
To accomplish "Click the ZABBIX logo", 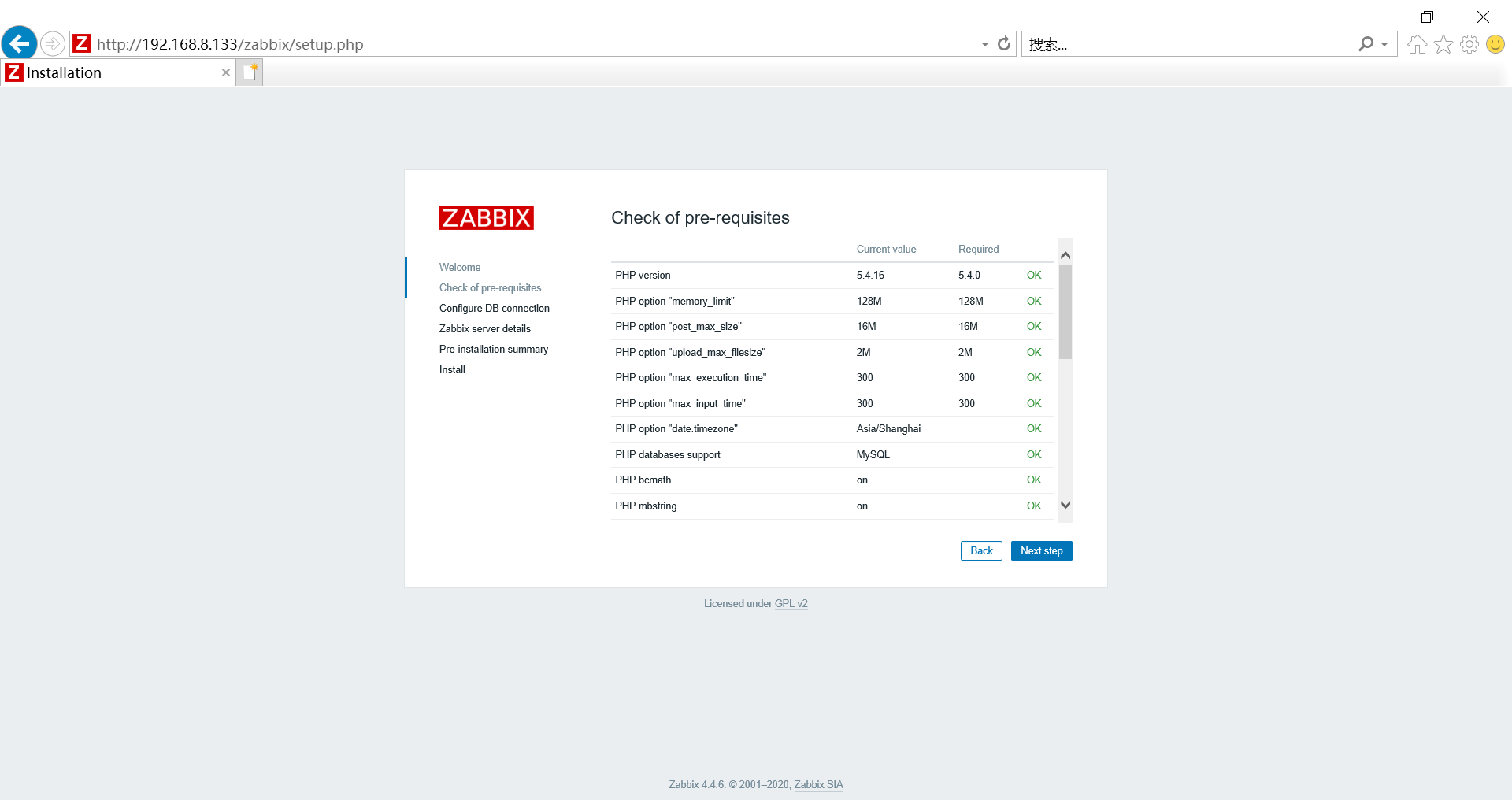I will tap(487, 218).
